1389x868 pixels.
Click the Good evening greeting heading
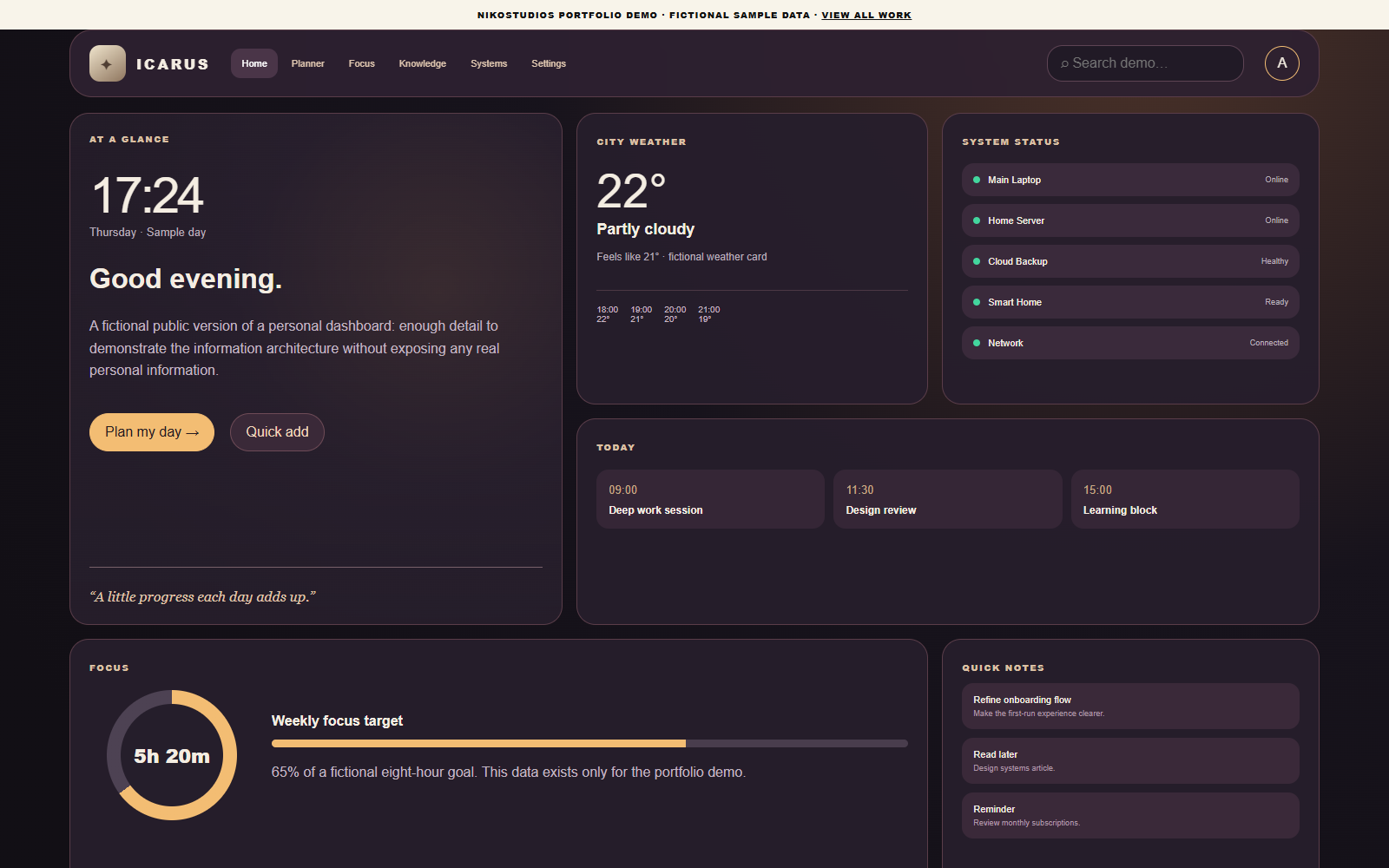click(x=186, y=279)
